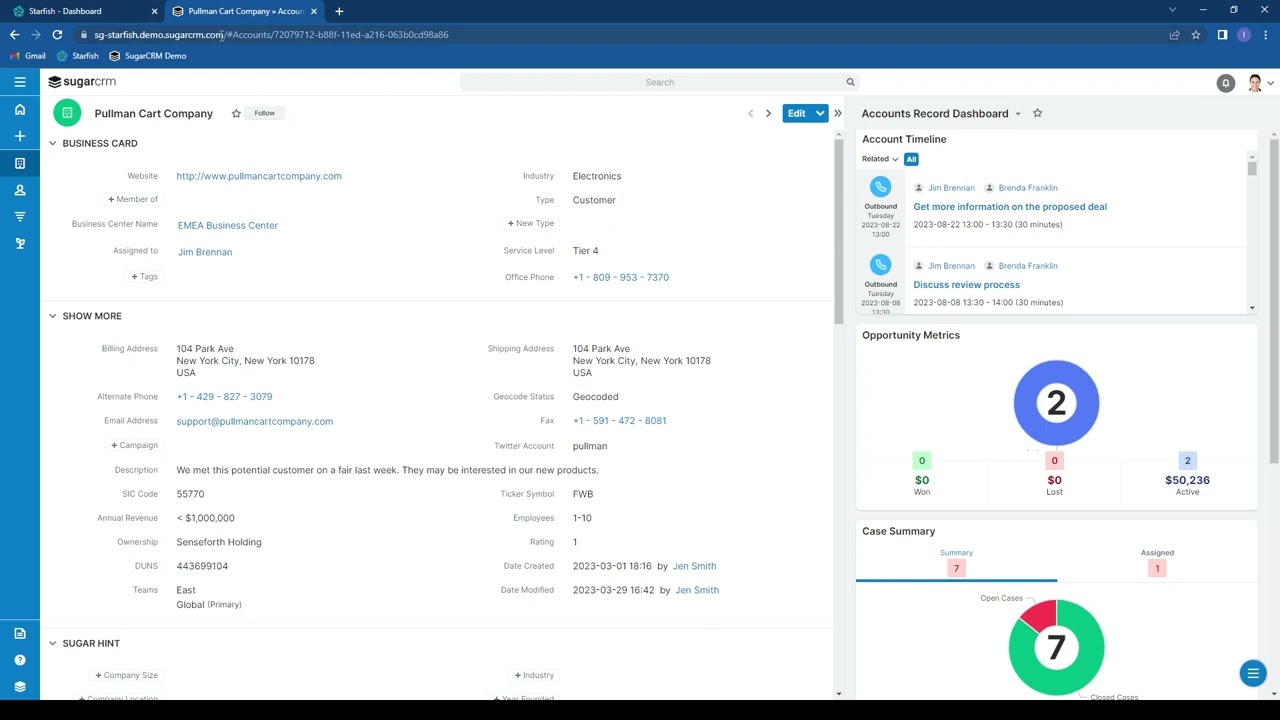
Task: Open the blue floating menu button bottom right
Action: [1253, 674]
